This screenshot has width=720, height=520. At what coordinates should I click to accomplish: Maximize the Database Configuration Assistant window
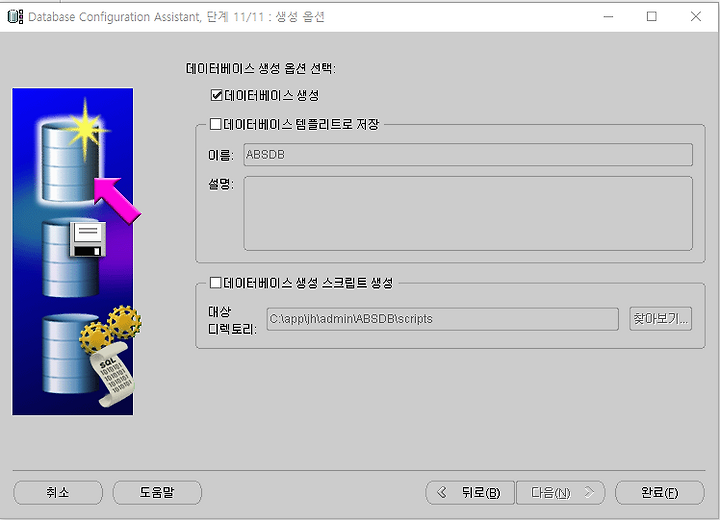click(652, 17)
